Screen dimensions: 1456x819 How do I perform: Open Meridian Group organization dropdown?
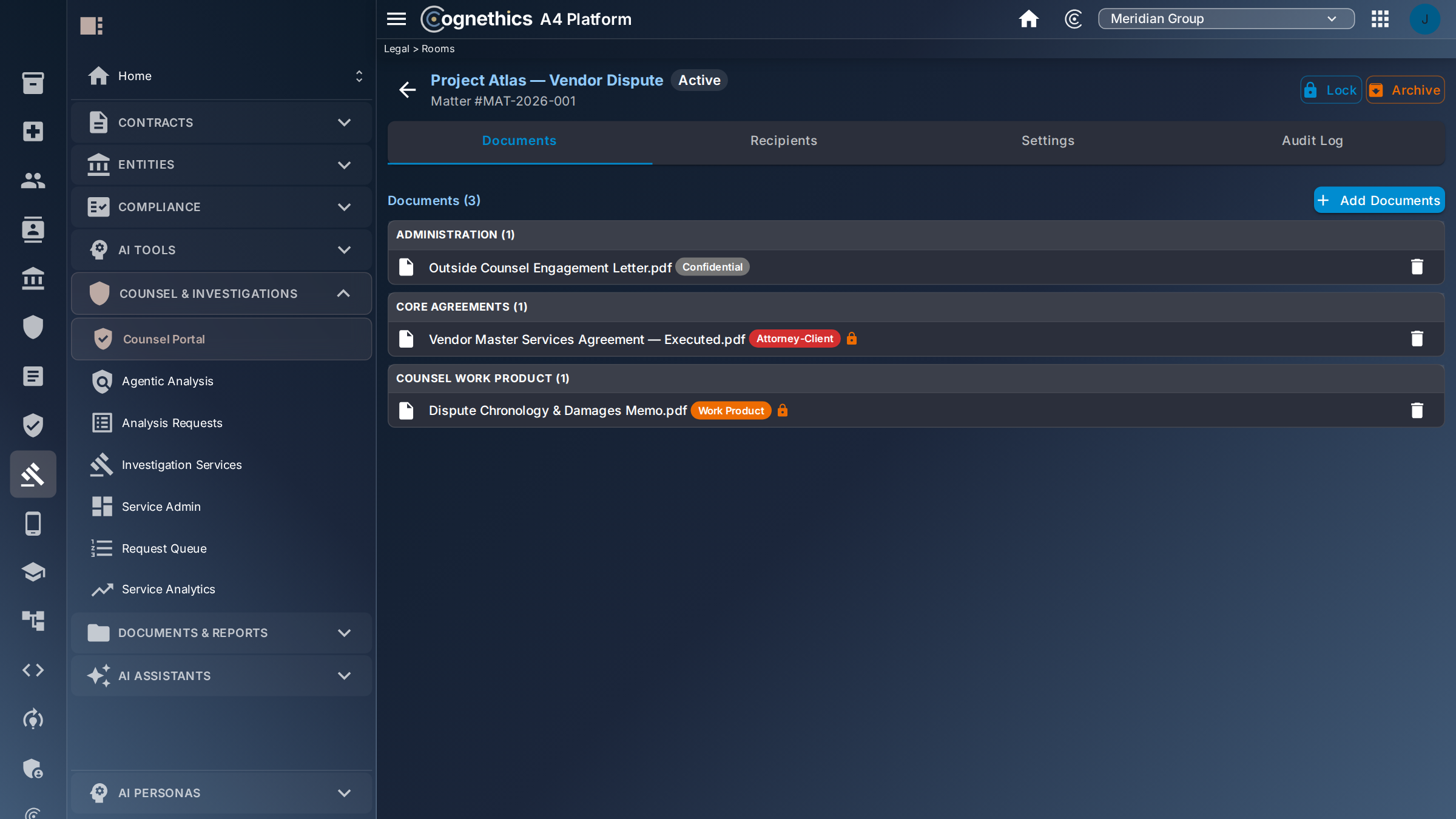point(1226,19)
